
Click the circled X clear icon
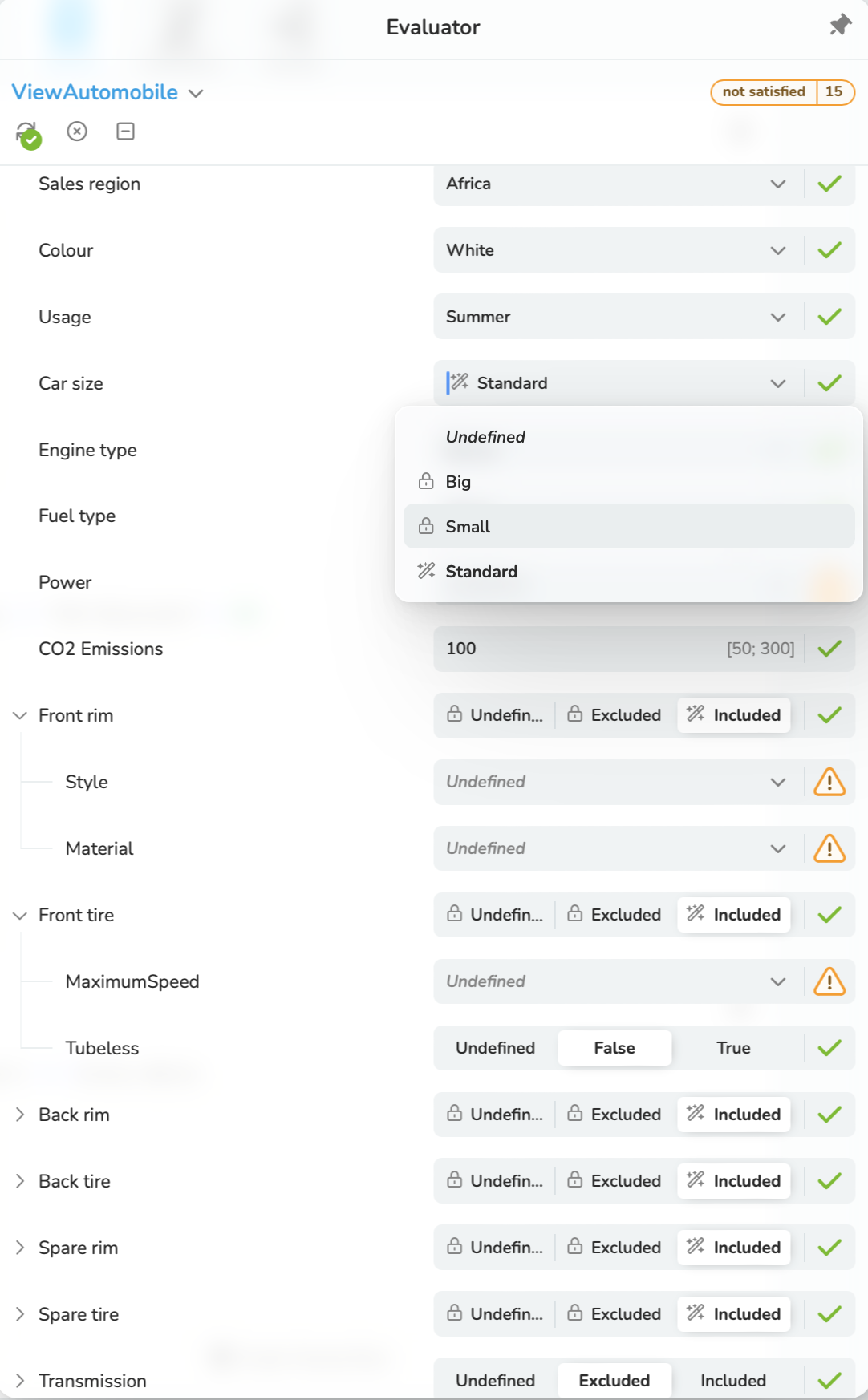coord(77,132)
